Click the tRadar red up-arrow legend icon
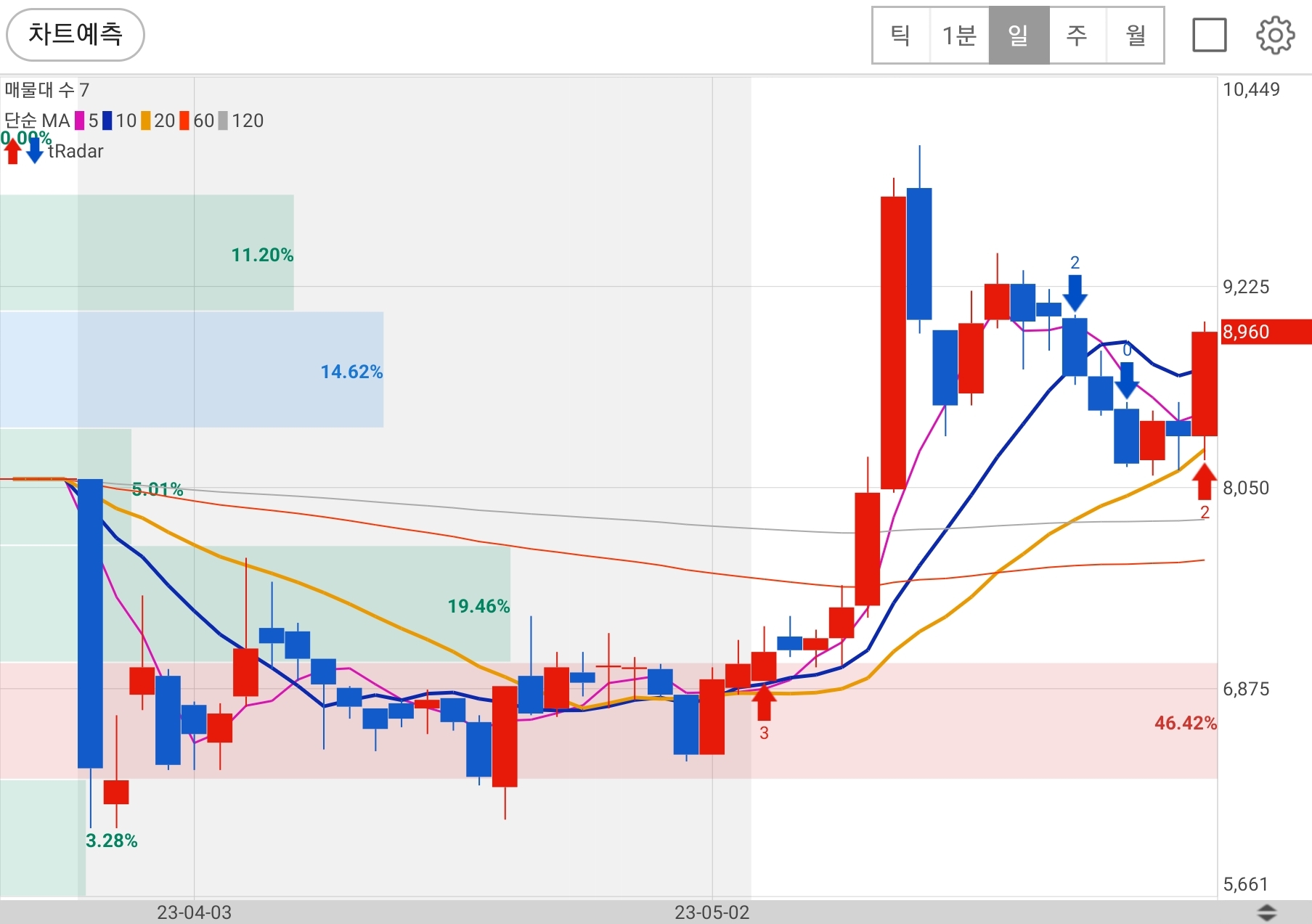The width and height of the screenshot is (1312, 924). click(12, 151)
